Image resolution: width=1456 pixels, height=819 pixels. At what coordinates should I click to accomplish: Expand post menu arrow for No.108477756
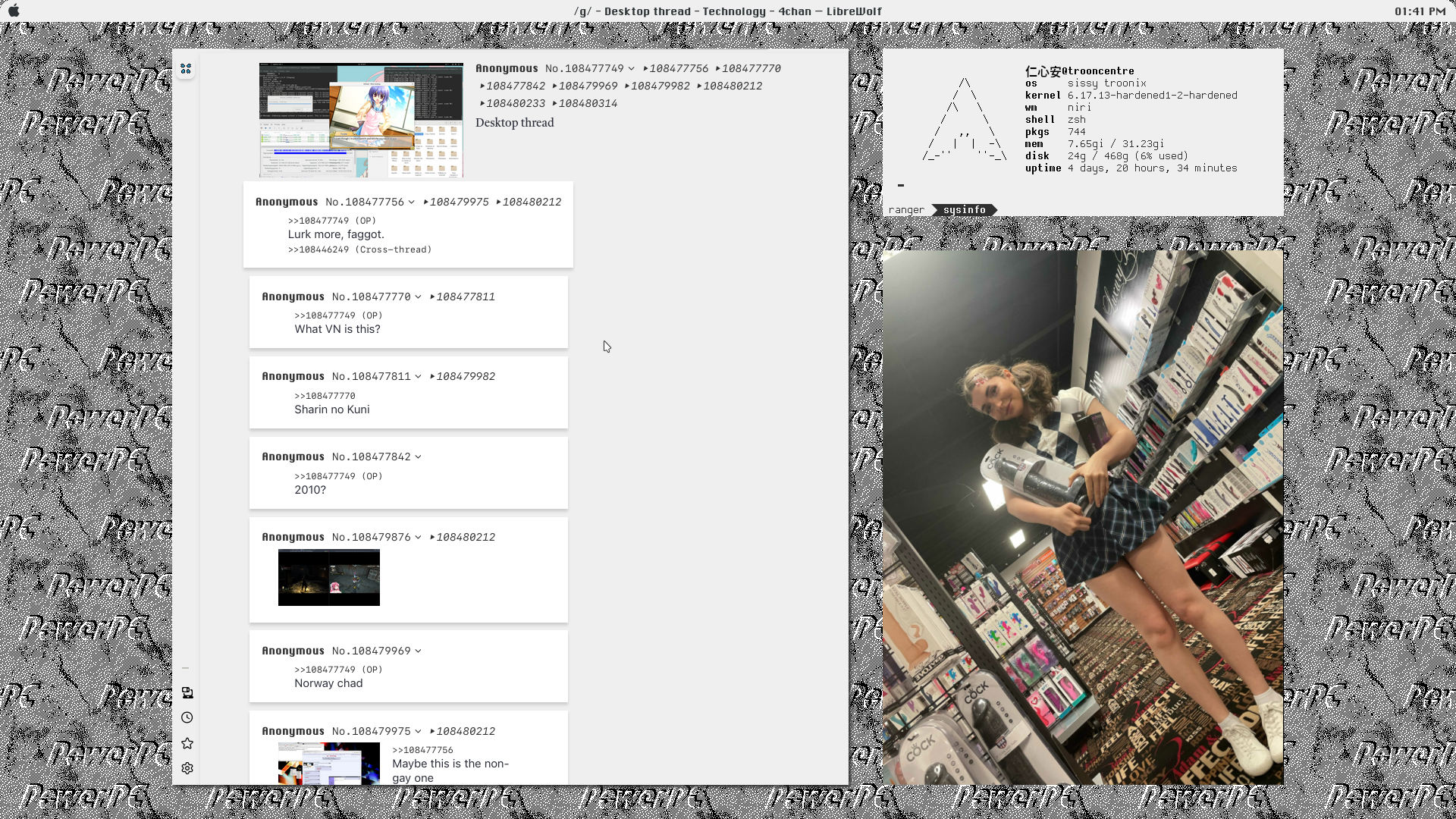(x=411, y=202)
